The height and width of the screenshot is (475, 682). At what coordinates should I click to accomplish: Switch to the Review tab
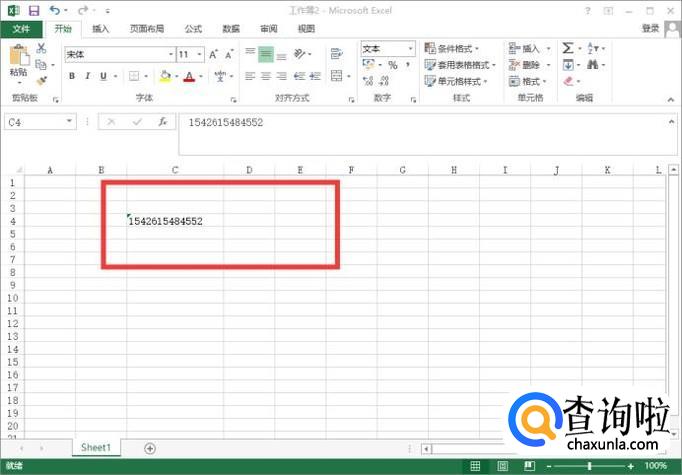[x=268, y=29]
